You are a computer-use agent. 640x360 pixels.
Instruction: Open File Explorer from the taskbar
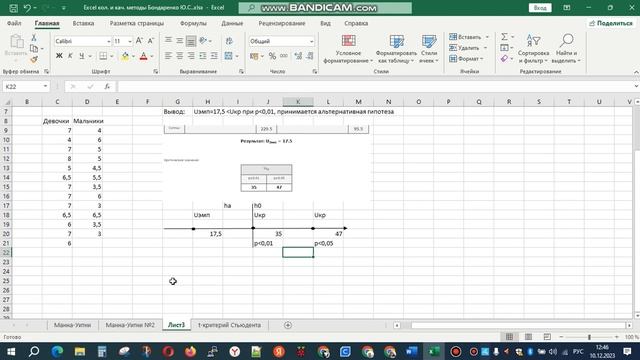(x=80, y=351)
